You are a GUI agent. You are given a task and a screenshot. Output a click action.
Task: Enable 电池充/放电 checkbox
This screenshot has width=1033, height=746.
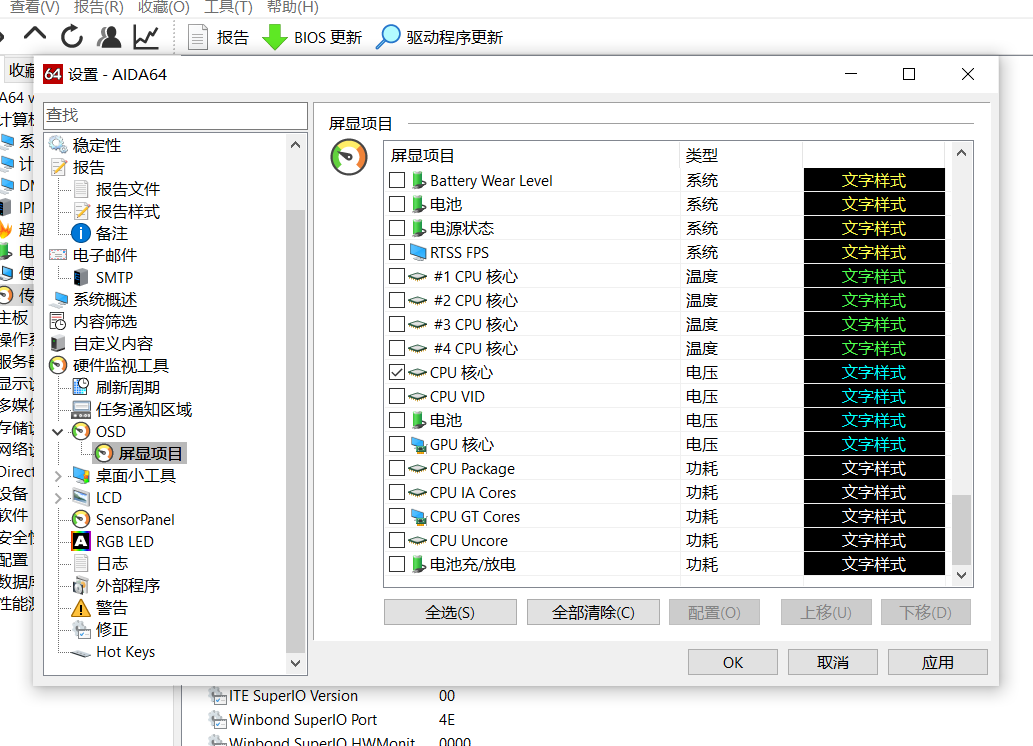pyautogui.click(x=397, y=564)
